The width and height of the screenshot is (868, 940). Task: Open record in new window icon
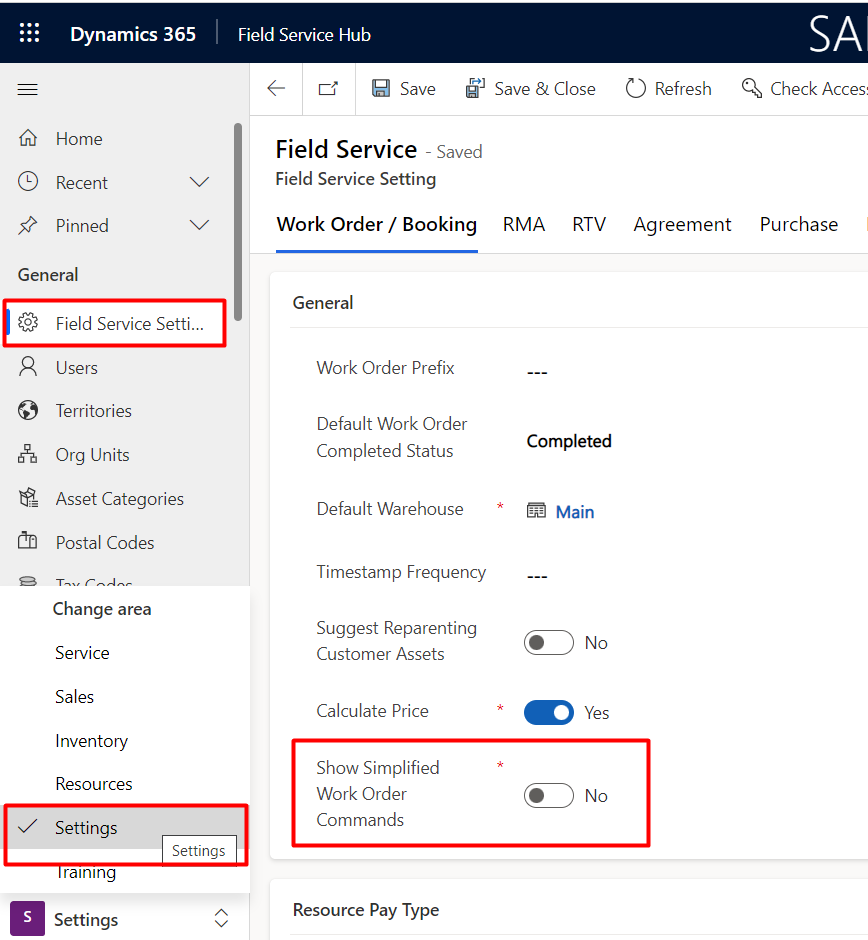point(328,89)
